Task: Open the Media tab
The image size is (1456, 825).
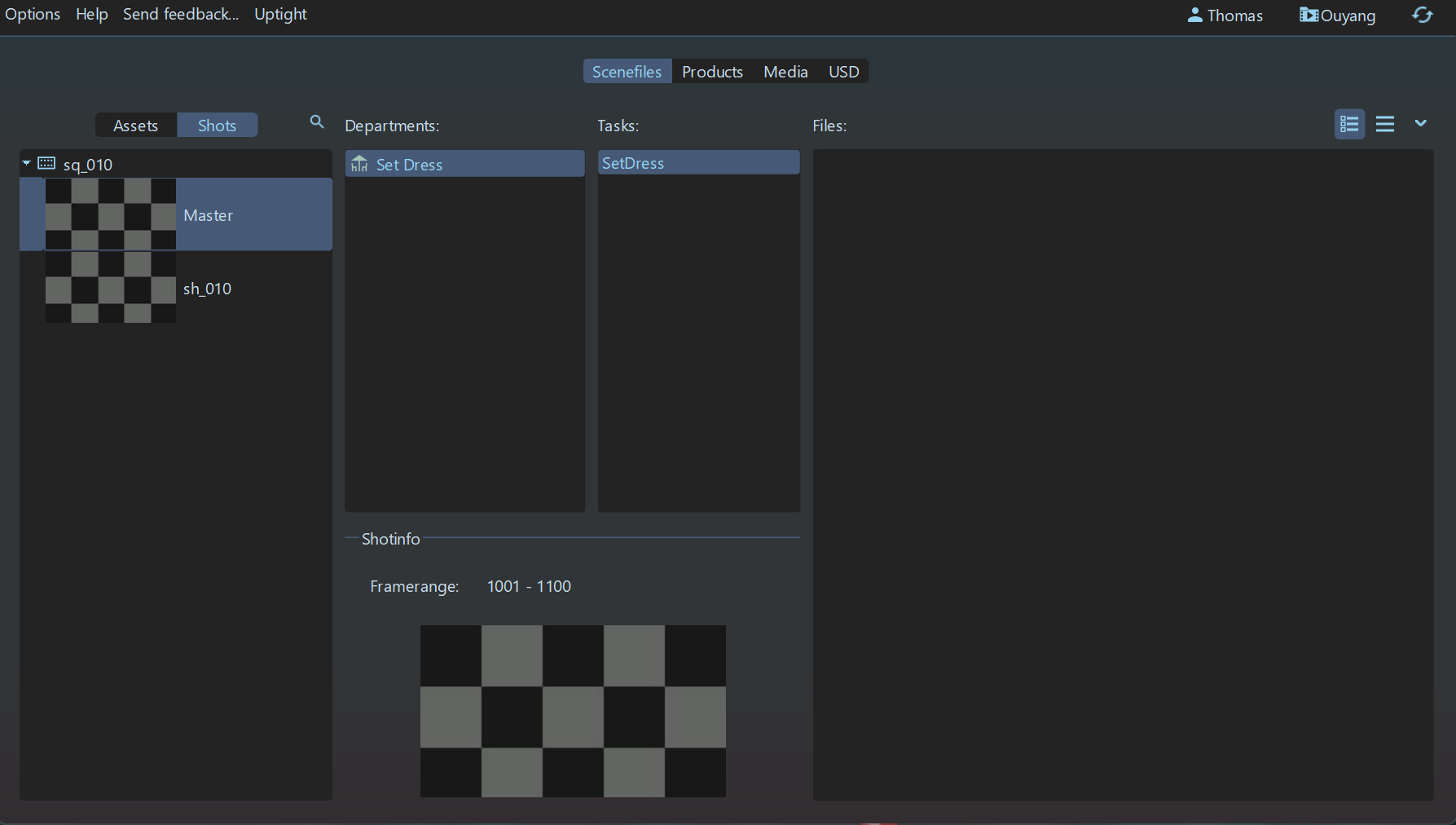Action: point(785,72)
